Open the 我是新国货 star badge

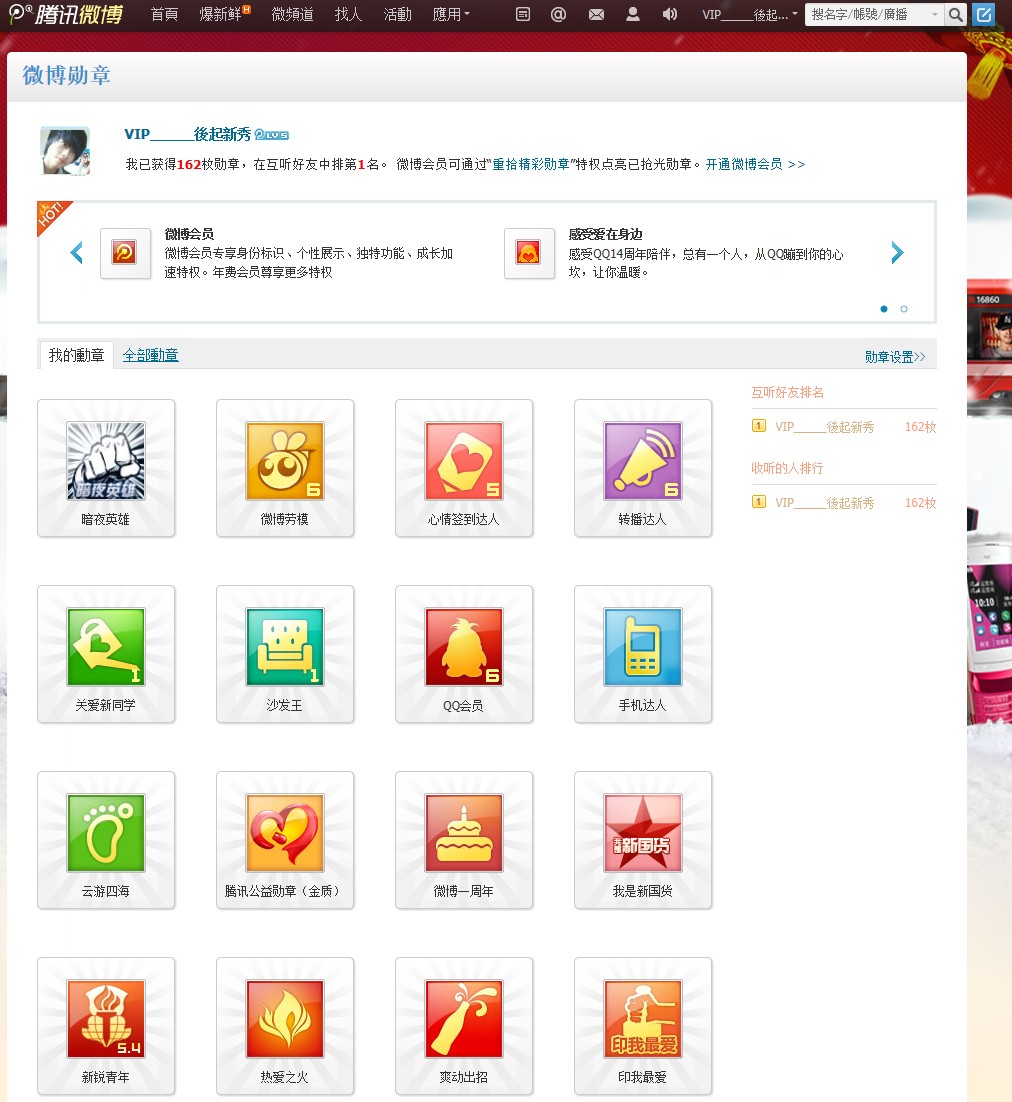642,833
